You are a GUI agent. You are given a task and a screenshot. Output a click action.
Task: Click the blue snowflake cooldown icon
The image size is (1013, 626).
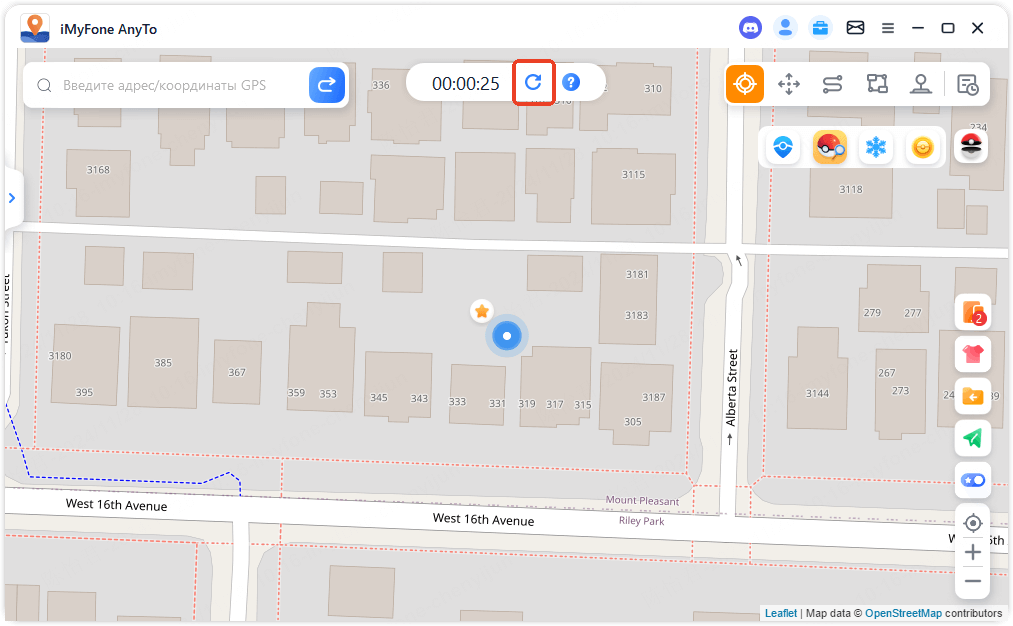[876, 147]
